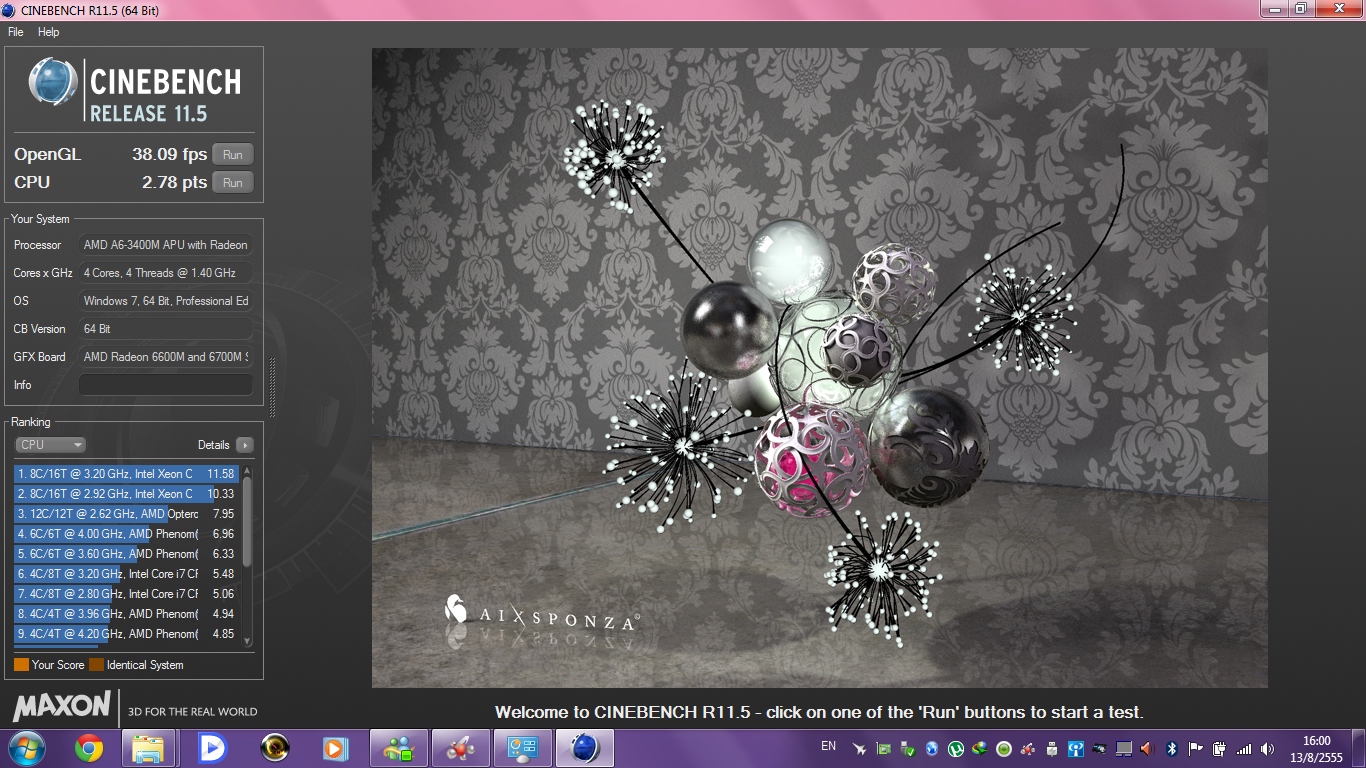Click the ranking list scroll-up arrow
Image resolution: width=1366 pixels, height=768 pixels.
(x=247, y=470)
